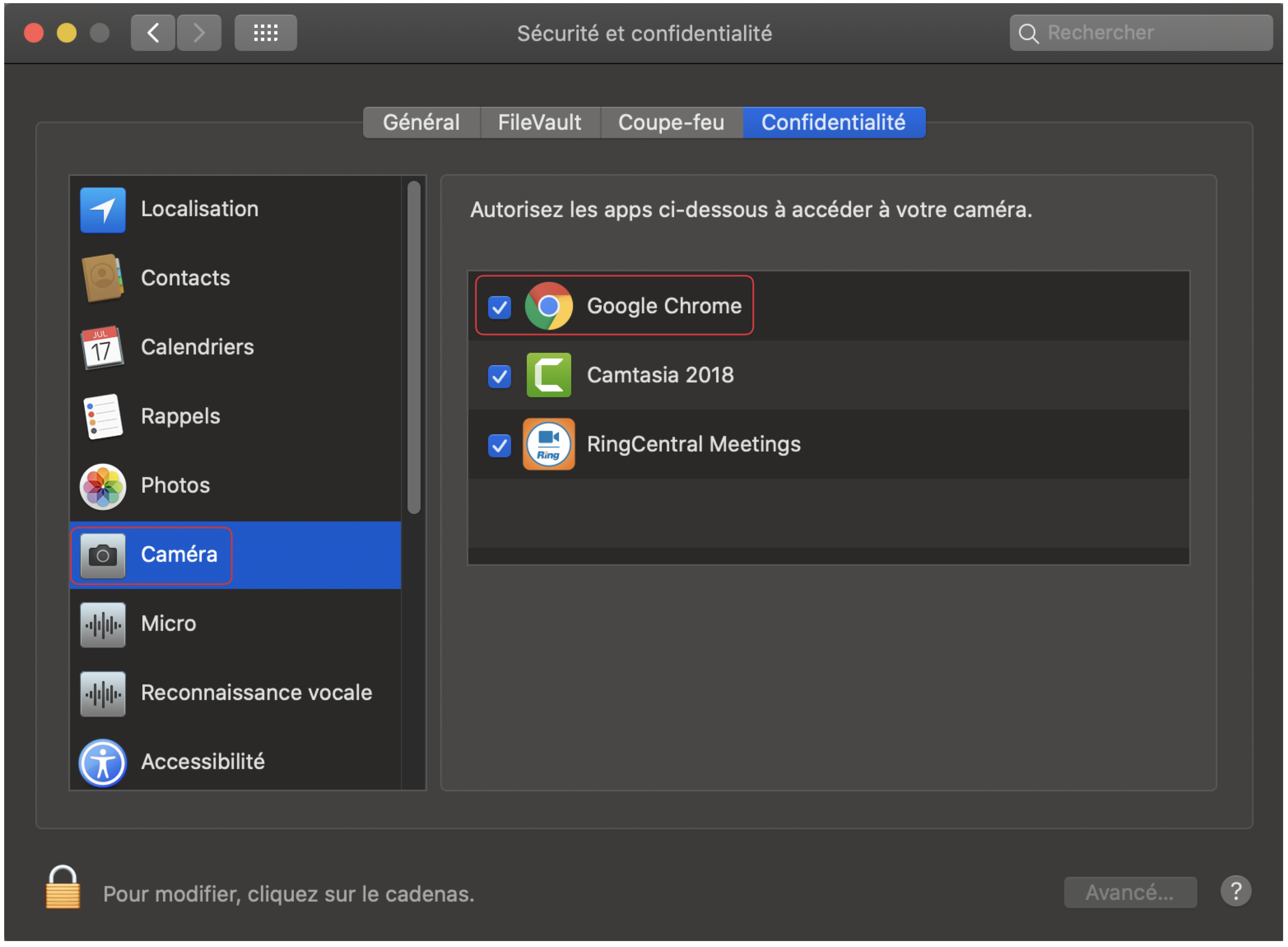Switch to the Général tab
Viewport: 1288px width, 947px height.
(x=422, y=123)
